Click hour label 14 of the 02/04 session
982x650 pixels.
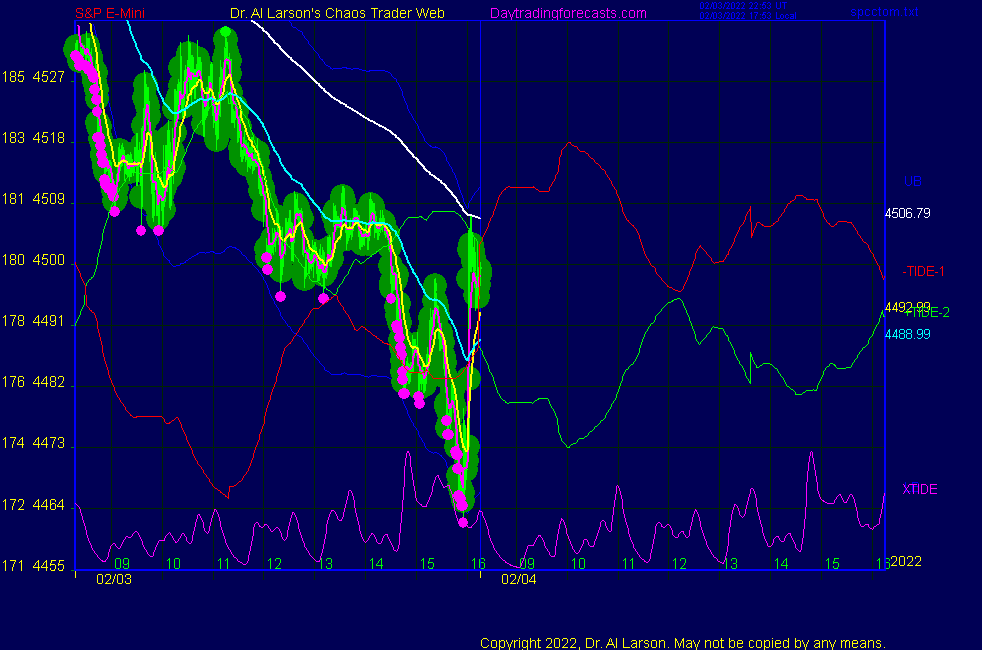coord(781,564)
